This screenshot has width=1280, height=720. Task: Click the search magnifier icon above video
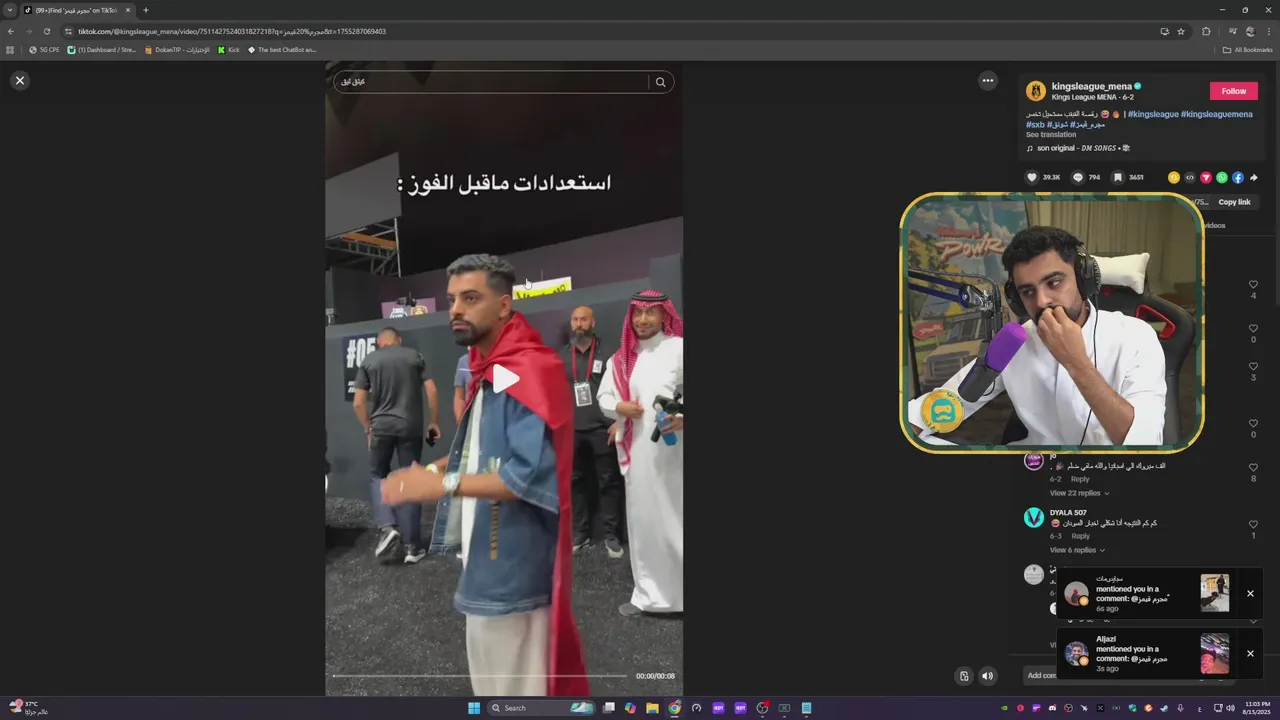click(660, 82)
